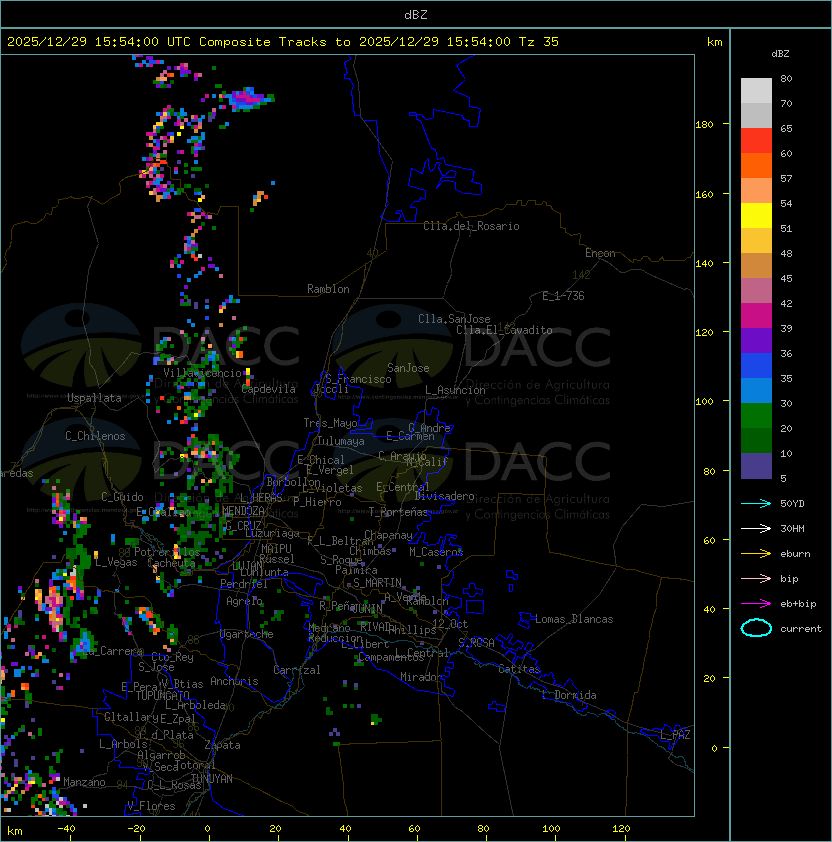The image size is (832, 842).
Task: Click the cyan 50YD arrow legend icon
Action: coord(756,503)
